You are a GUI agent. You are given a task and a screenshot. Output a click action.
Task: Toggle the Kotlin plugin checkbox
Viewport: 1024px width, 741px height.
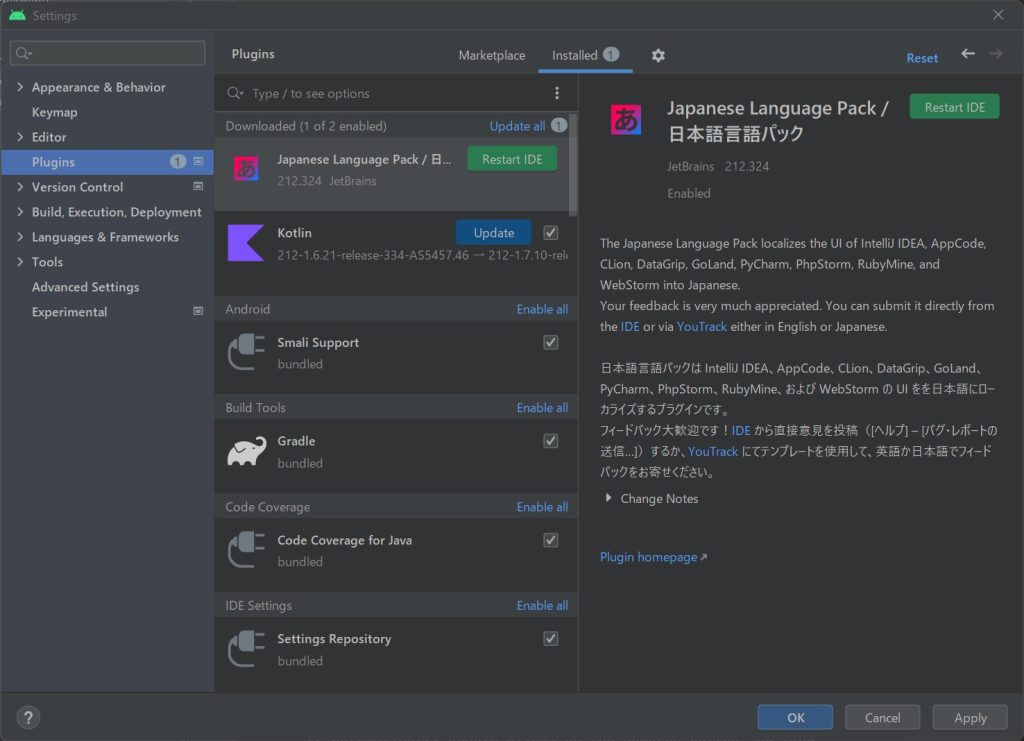551,232
